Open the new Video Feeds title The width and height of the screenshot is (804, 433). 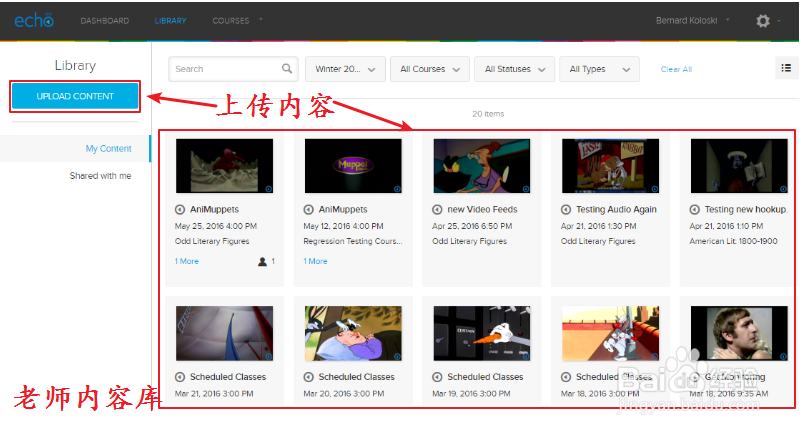click(x=482, y=209)
